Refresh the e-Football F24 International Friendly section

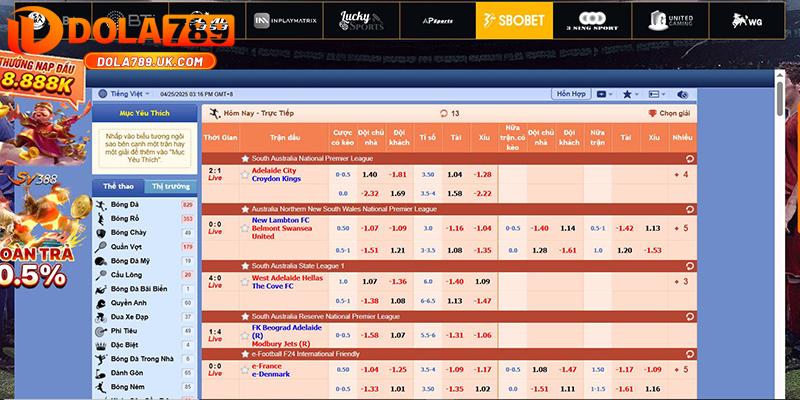[x=690, y=354]
